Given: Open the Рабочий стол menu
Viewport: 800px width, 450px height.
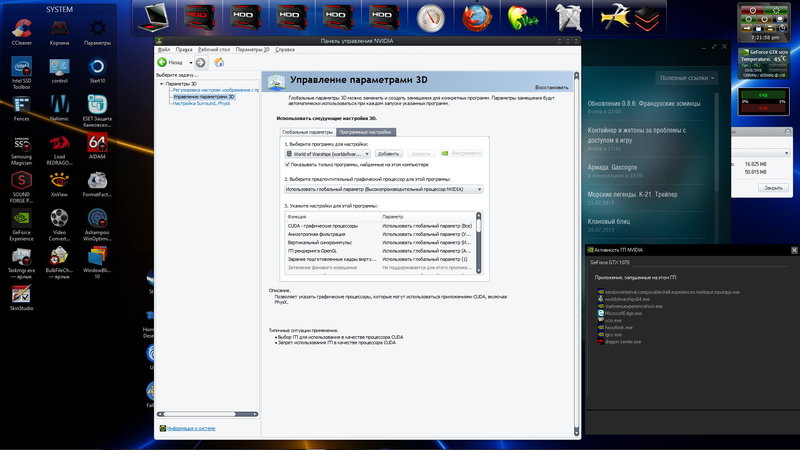Looking at the screenshot, I should (x=214, y=49).
